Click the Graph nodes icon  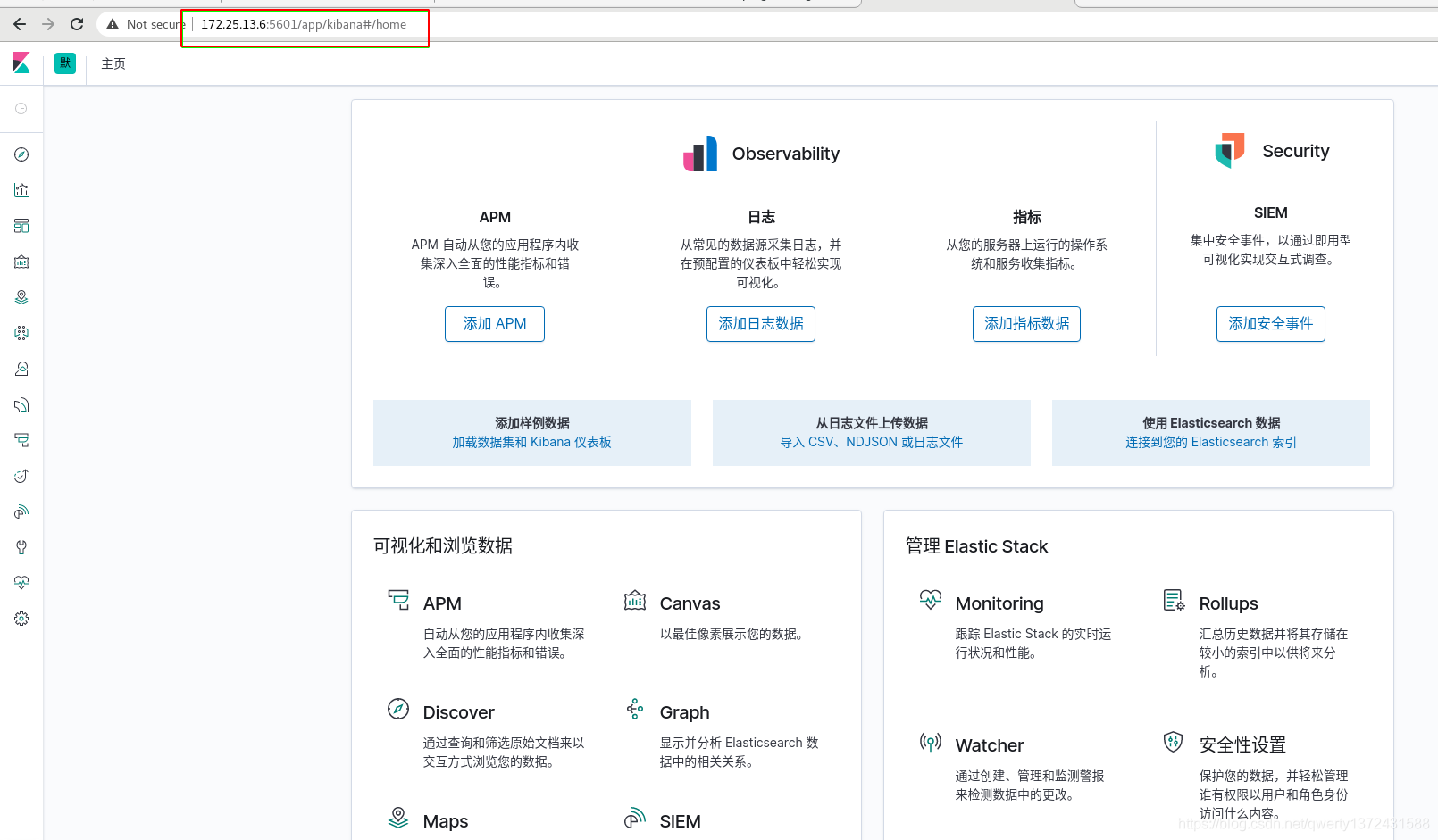click(x=635, y=709)
